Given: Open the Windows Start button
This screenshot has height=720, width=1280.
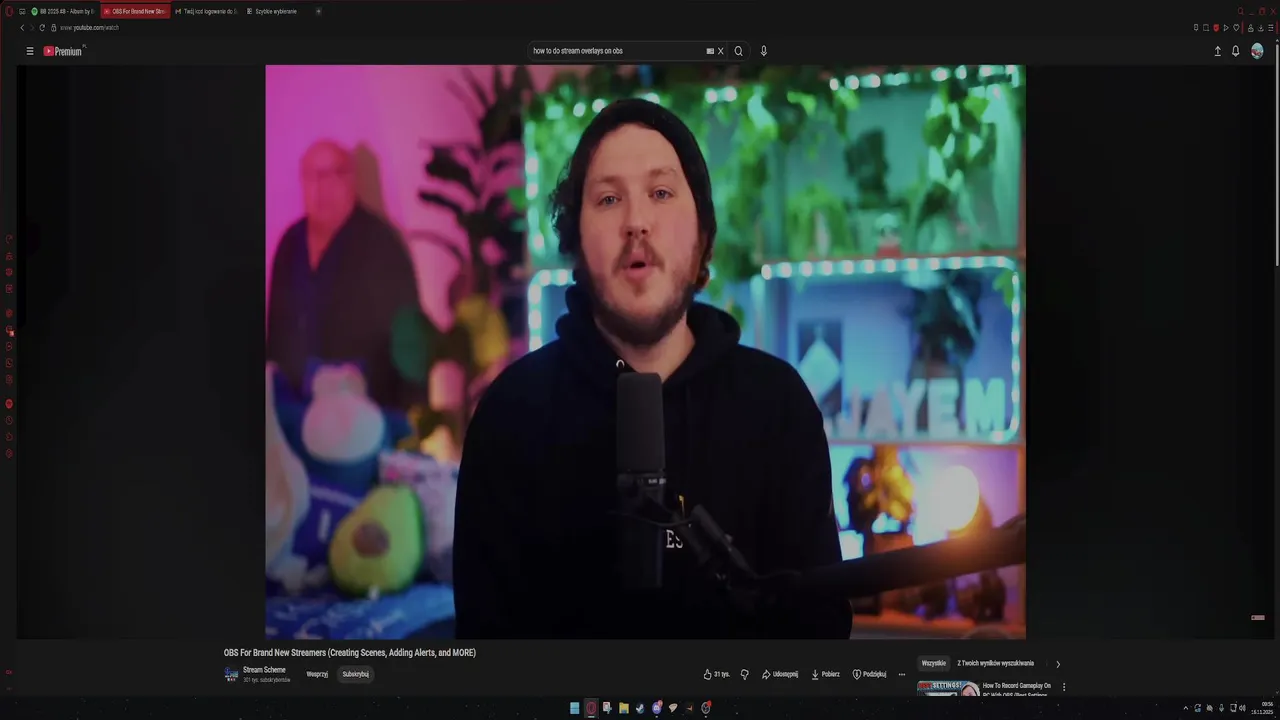Looking at the screenshot, I should [575, 708].
